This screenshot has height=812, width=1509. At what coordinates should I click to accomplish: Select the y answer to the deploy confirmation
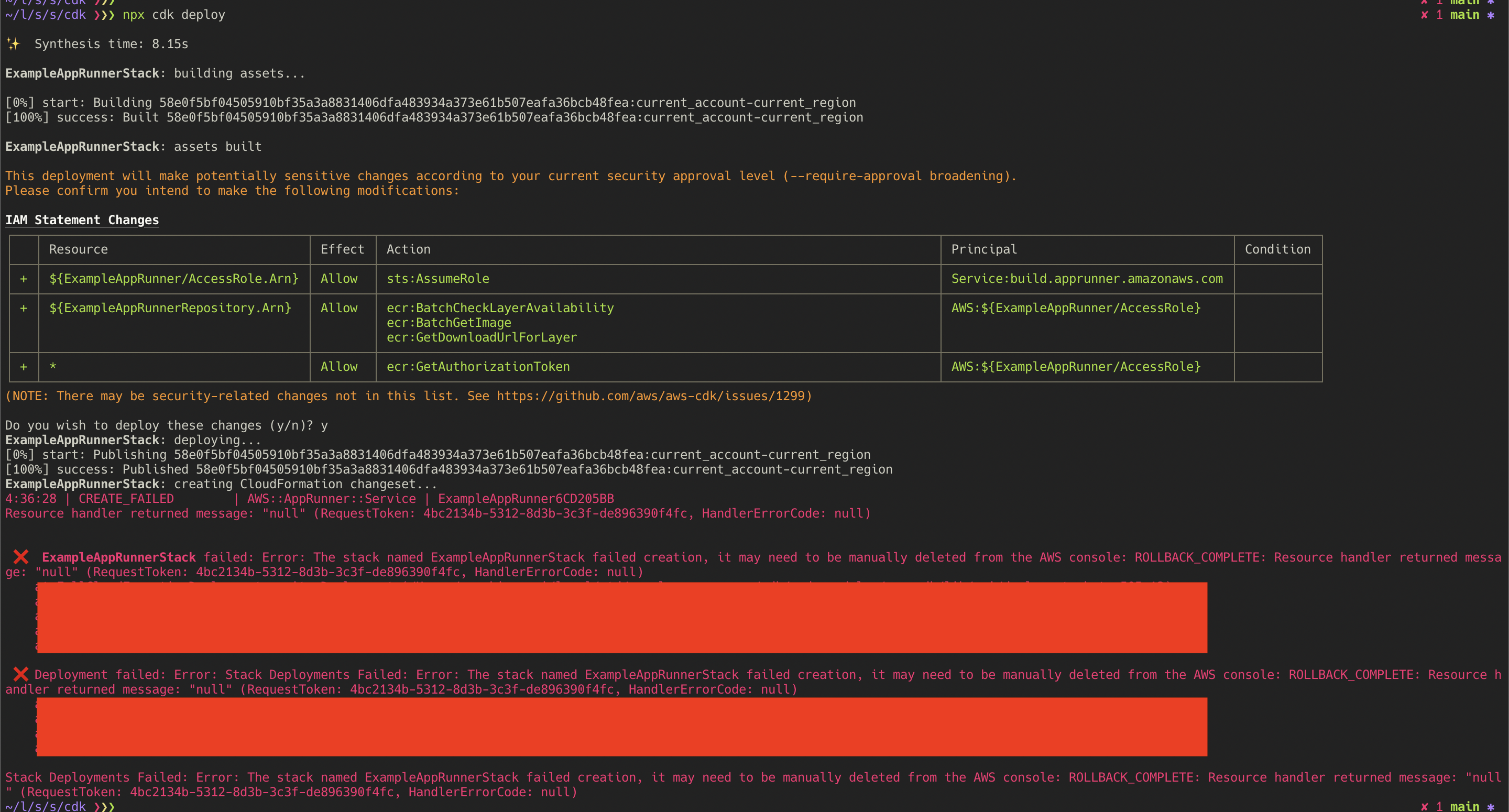[324, 425]
